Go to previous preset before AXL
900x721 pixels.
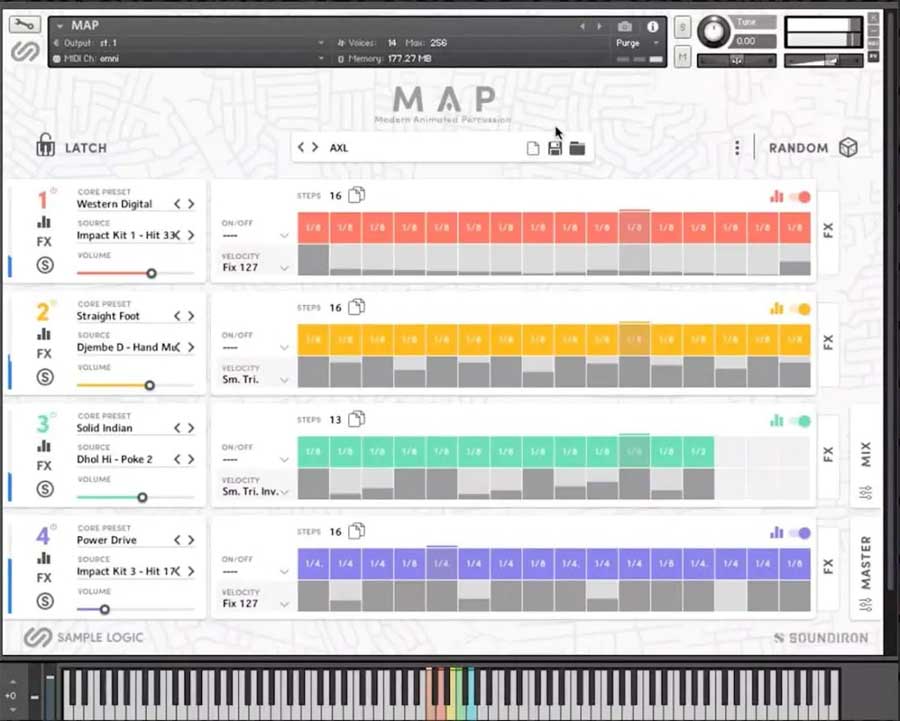[301, 148]
